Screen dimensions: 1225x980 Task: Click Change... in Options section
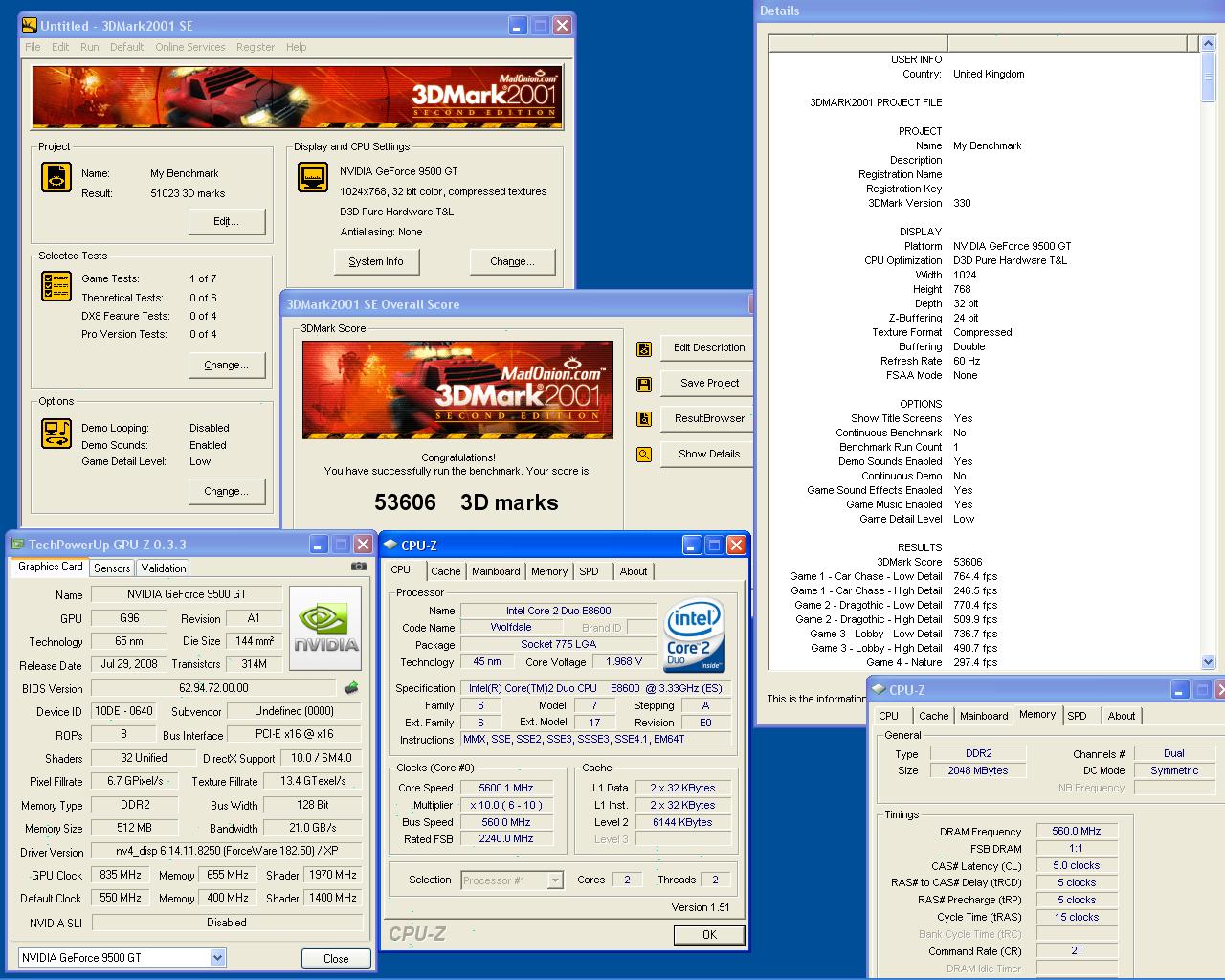coord(227,491)
